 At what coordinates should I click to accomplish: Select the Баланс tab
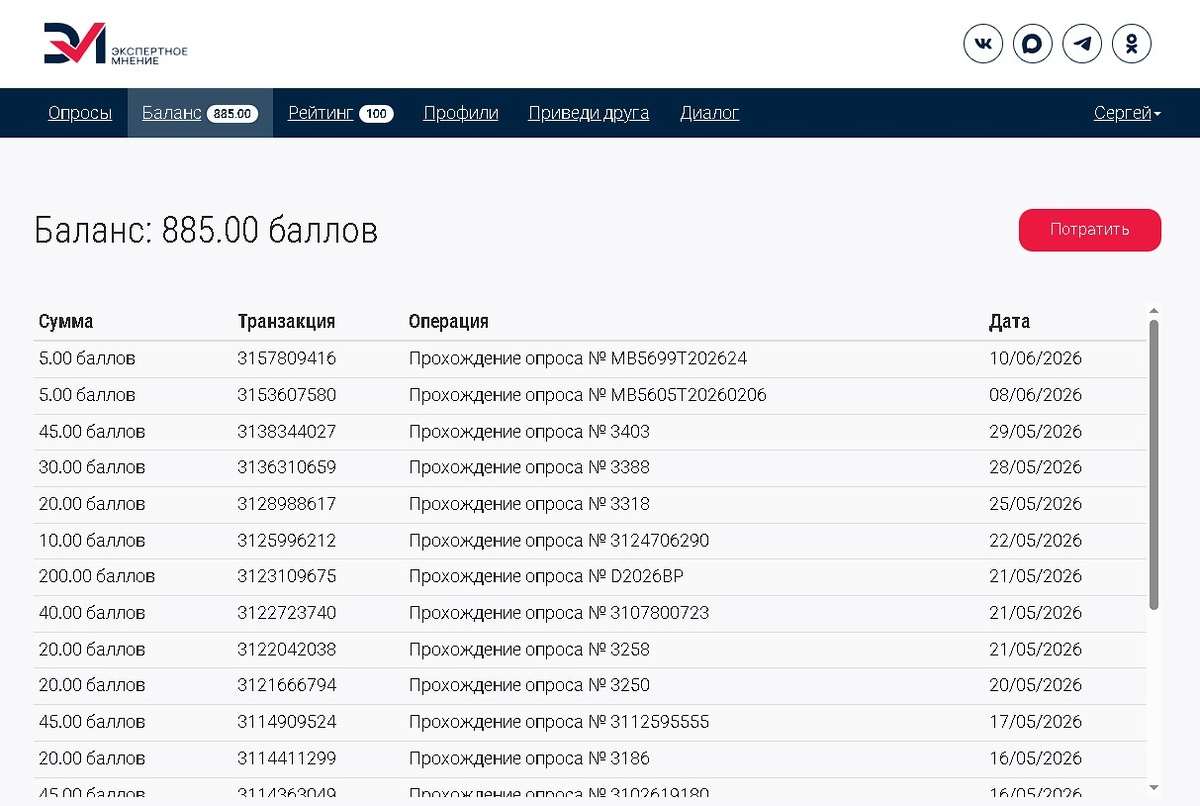[200, 113]
